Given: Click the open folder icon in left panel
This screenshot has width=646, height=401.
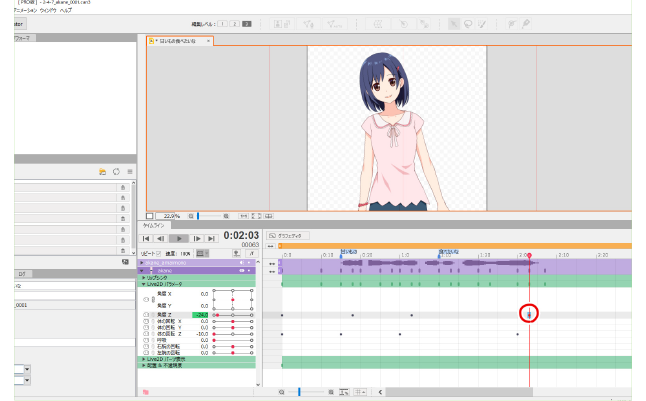Looking at the screenshot, I should 103,172.
